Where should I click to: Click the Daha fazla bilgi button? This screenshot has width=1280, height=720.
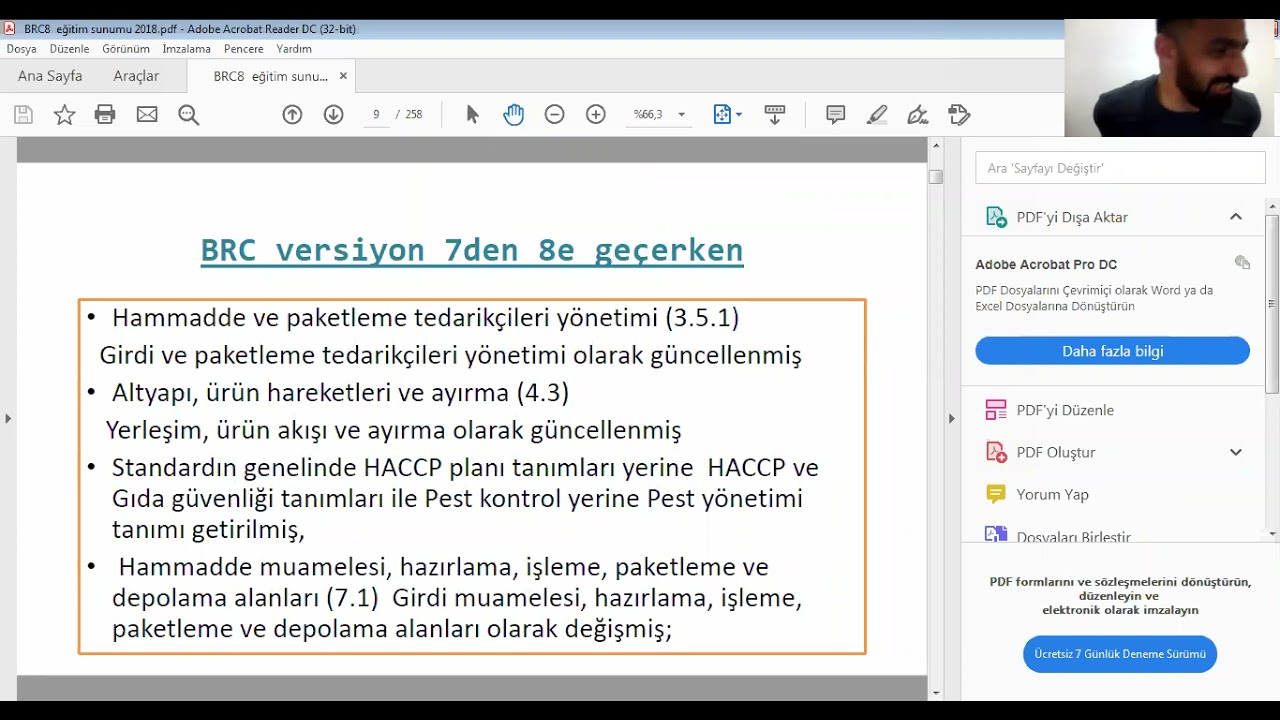click(x=1112, y=351)
